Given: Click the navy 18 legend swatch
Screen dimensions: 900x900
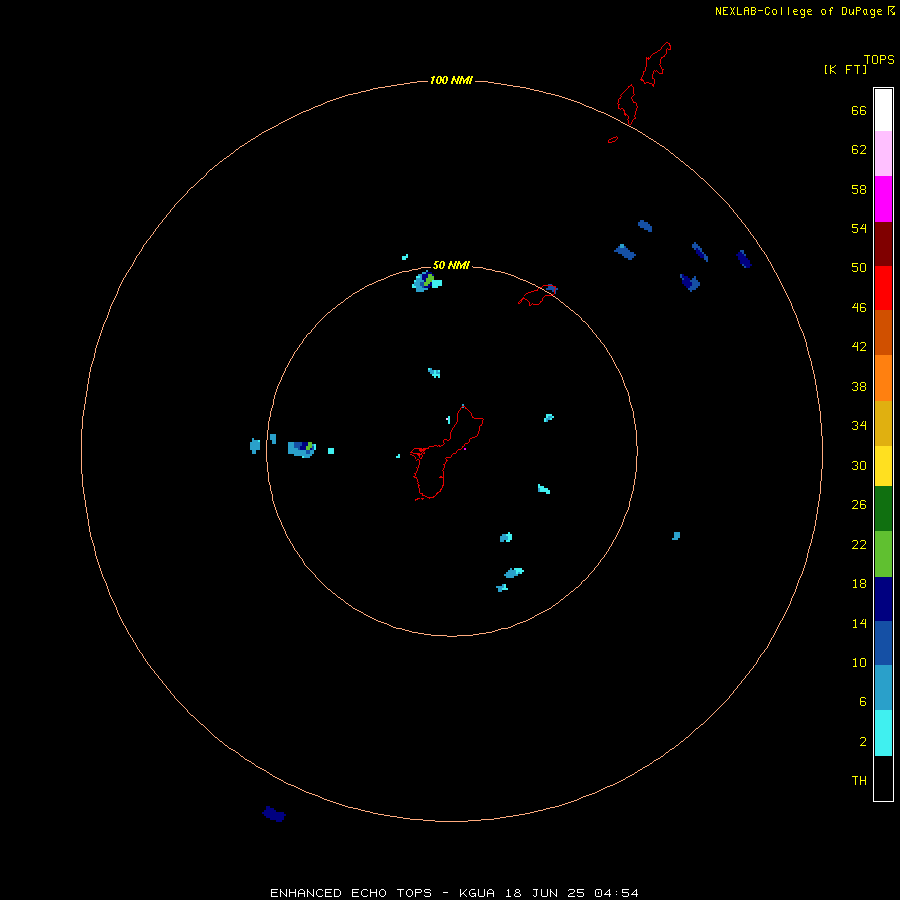Looking at the screenshot, I should click(883, 599).
